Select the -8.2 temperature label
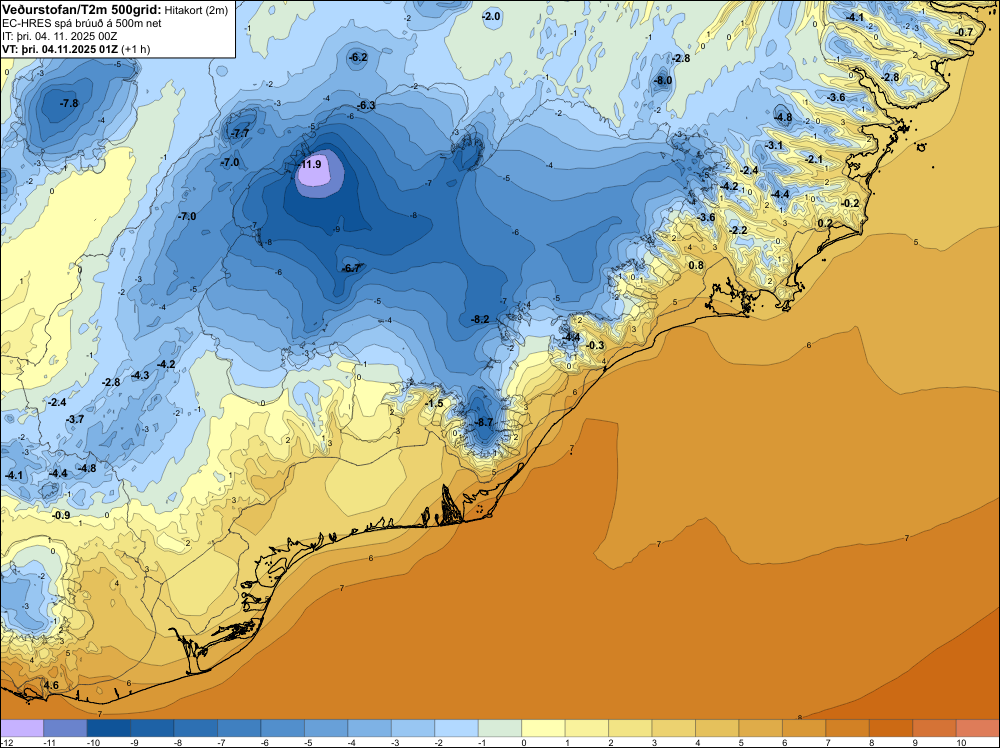Viewport: 1000px width, 748px height. (480, 319)
